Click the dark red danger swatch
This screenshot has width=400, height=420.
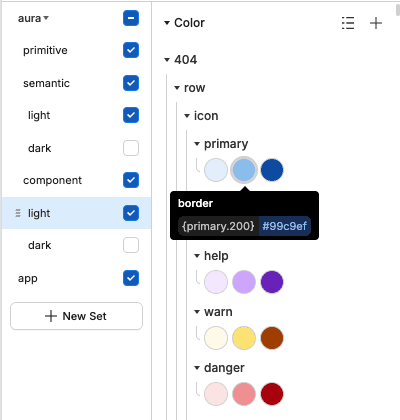pos(272,394)
